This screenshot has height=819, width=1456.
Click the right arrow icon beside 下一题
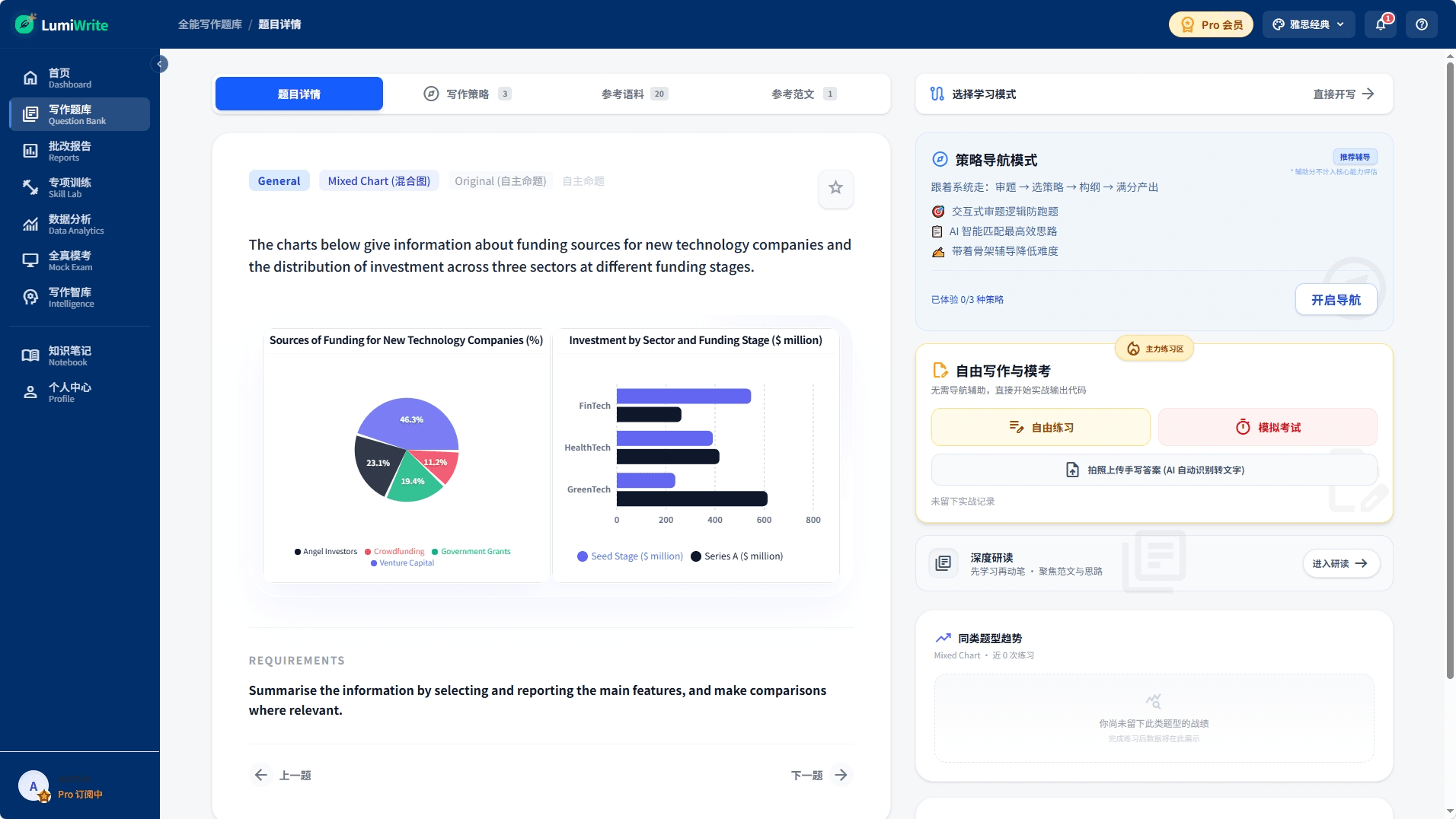pos(841,775)
